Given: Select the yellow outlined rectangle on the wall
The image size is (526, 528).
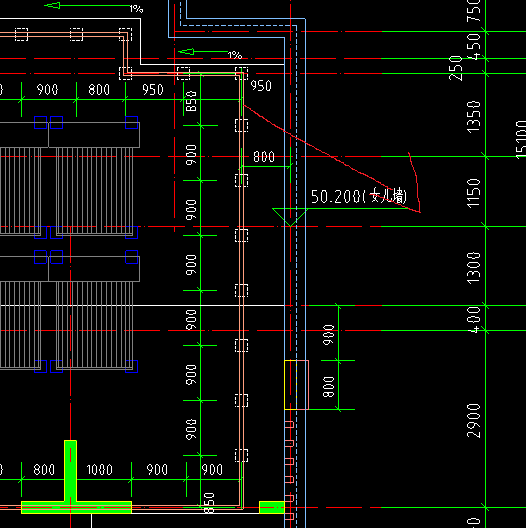Looking at the screenshot, I should [x=290, y=385].
